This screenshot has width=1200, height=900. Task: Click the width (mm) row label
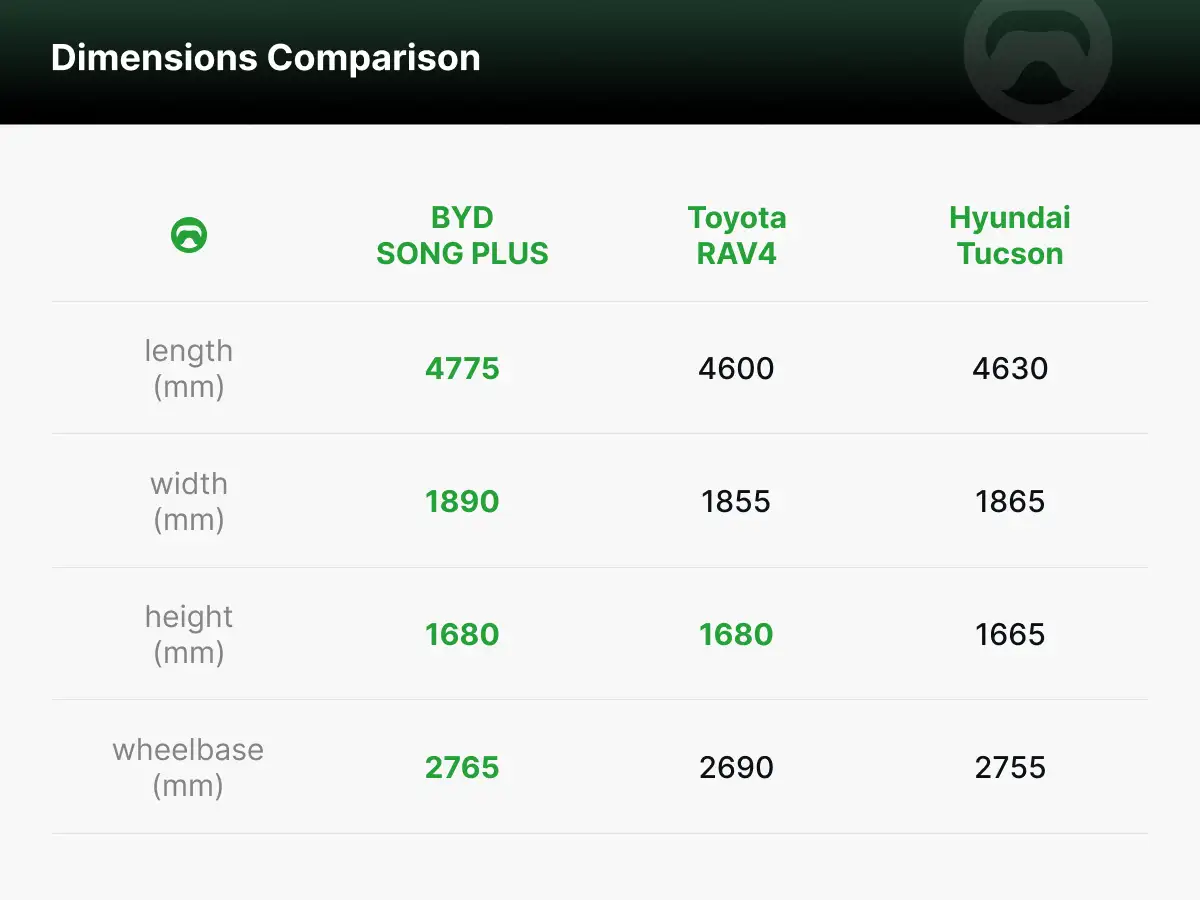189,501
